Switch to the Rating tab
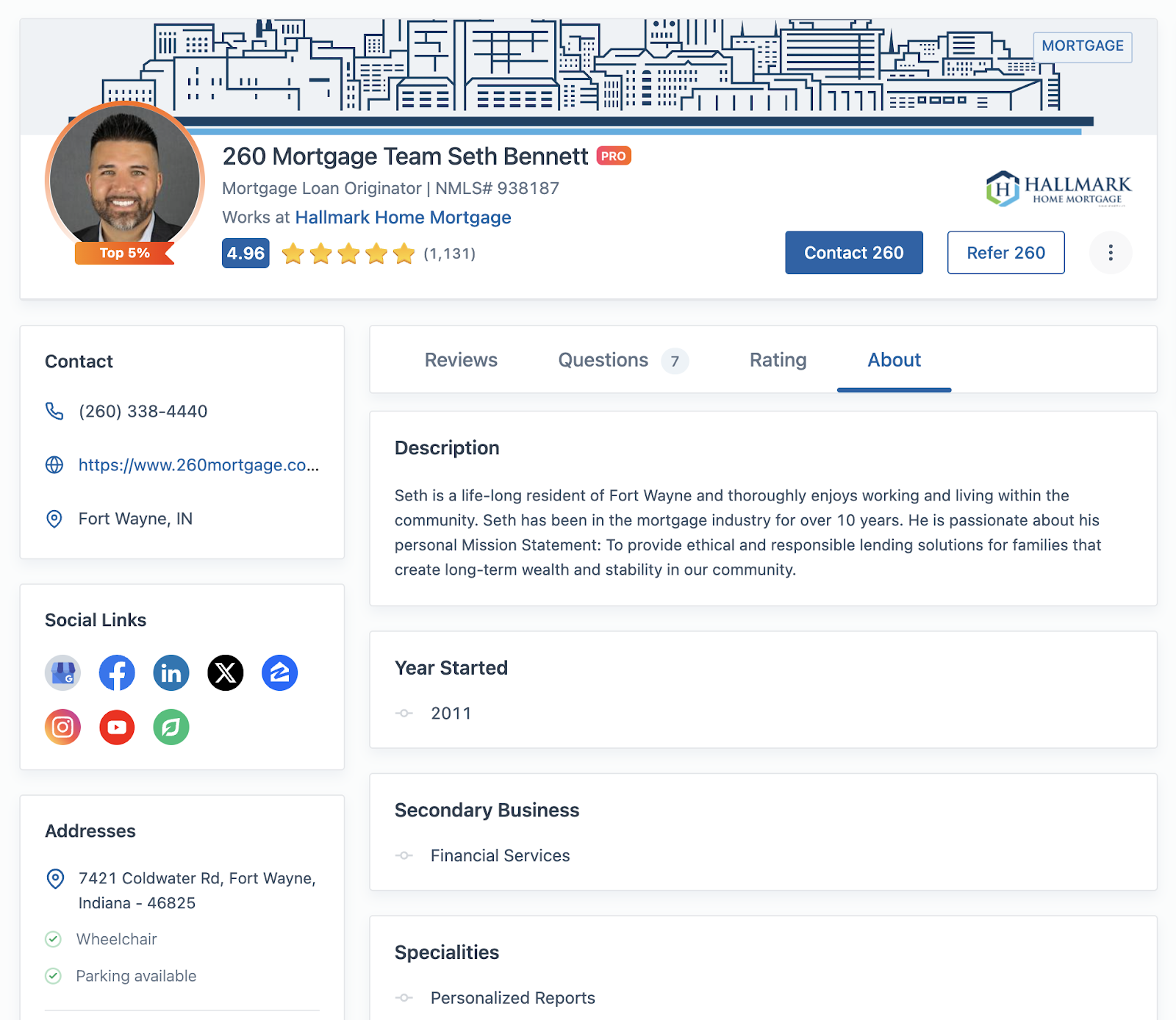This screenshot has height=1020, width=1176. (778, 360)
